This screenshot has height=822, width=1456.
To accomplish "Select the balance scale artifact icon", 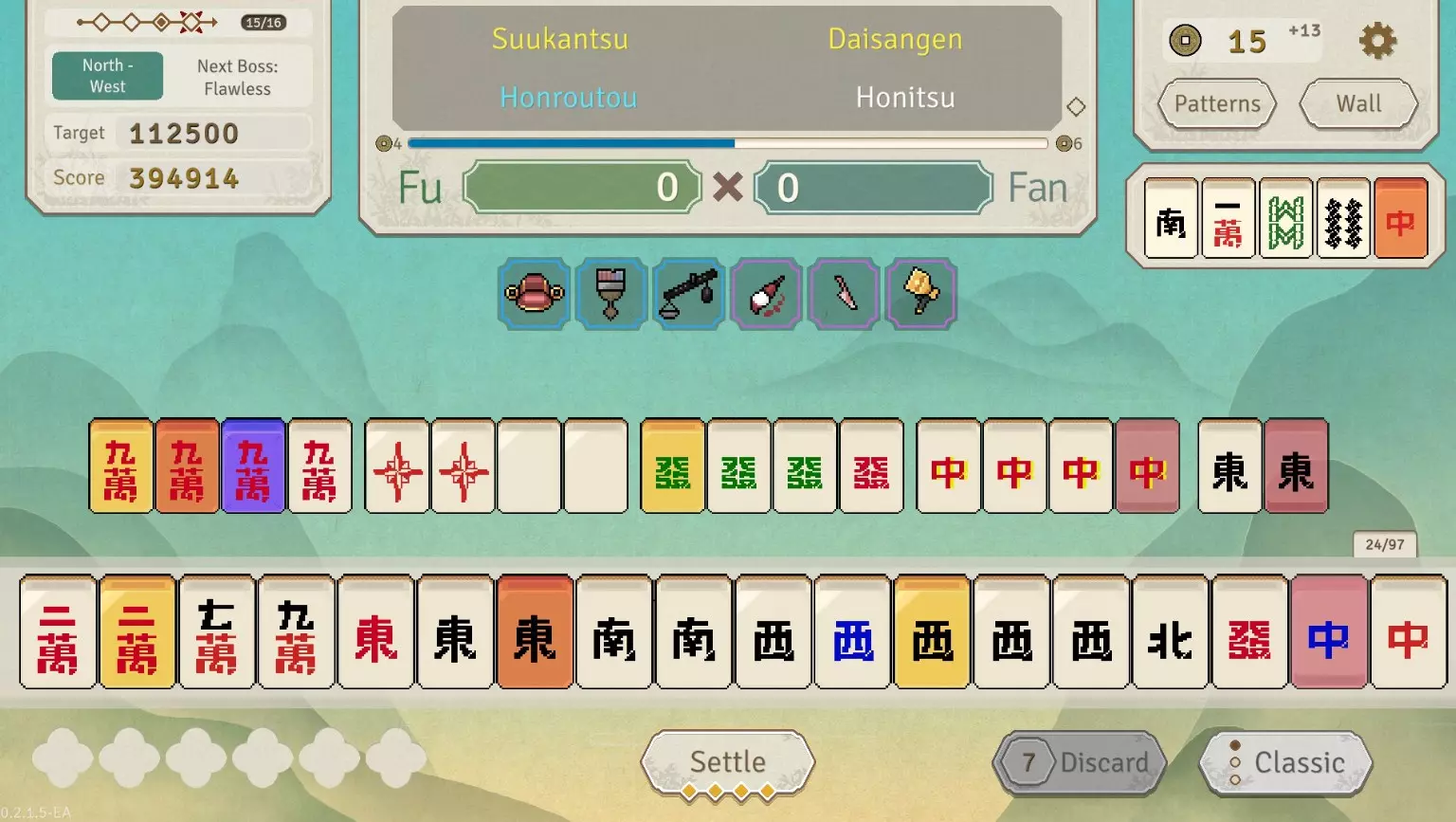I will (688, 294).
